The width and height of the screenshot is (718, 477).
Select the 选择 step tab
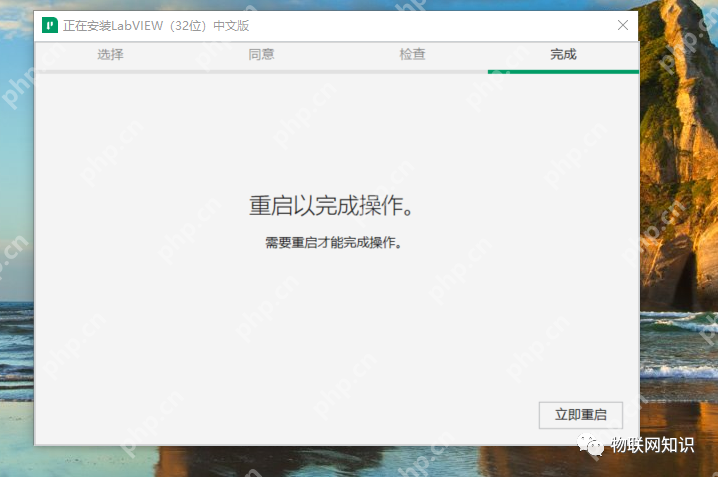point(110,54)
